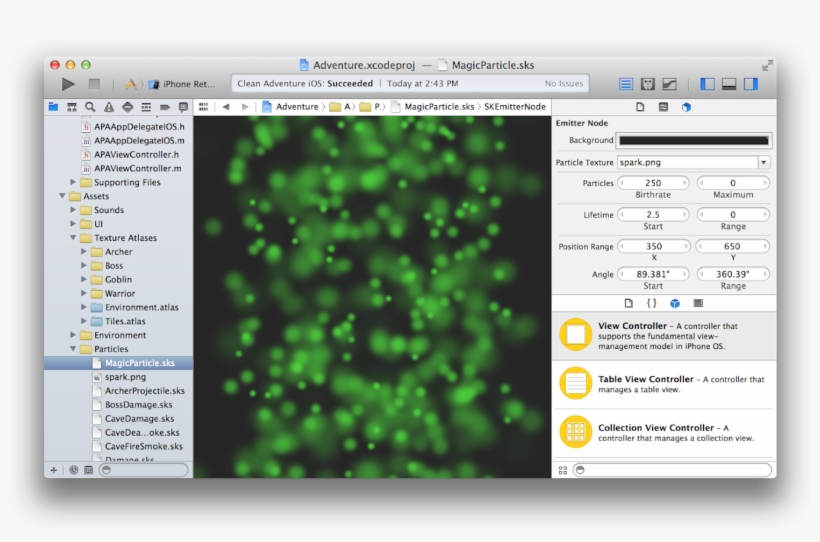The height and width of the screenshot is (542, 820).
Task: Open the Media library
Action: tap(698, 303)
